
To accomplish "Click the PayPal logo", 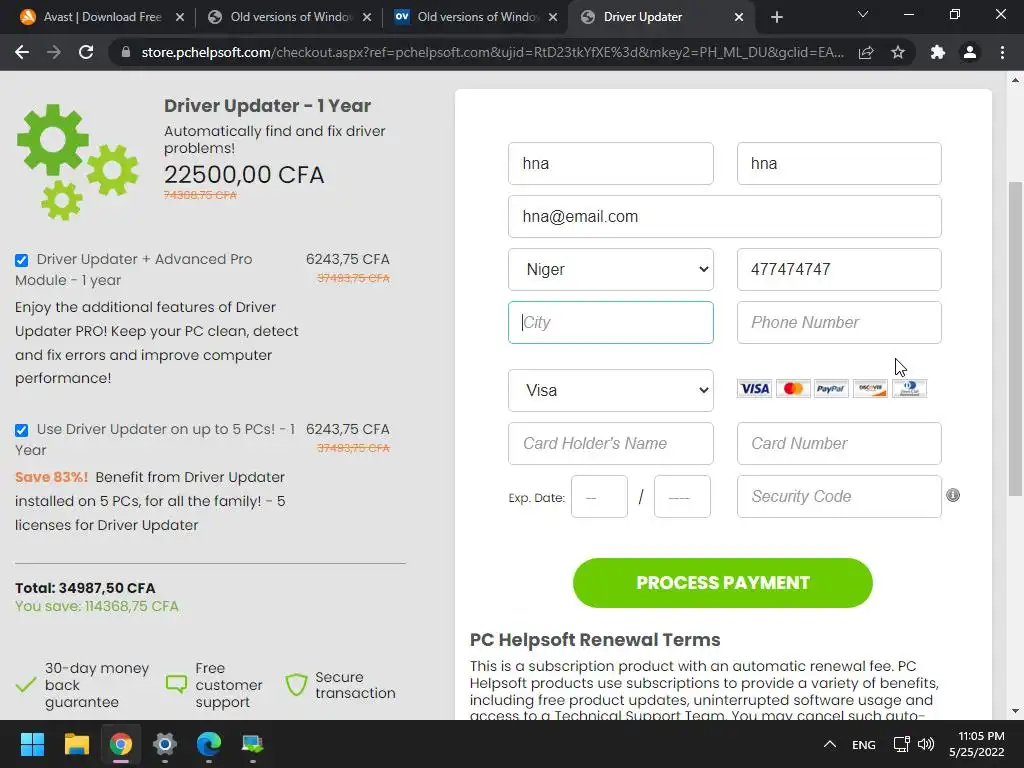I will tap(831, 389).
